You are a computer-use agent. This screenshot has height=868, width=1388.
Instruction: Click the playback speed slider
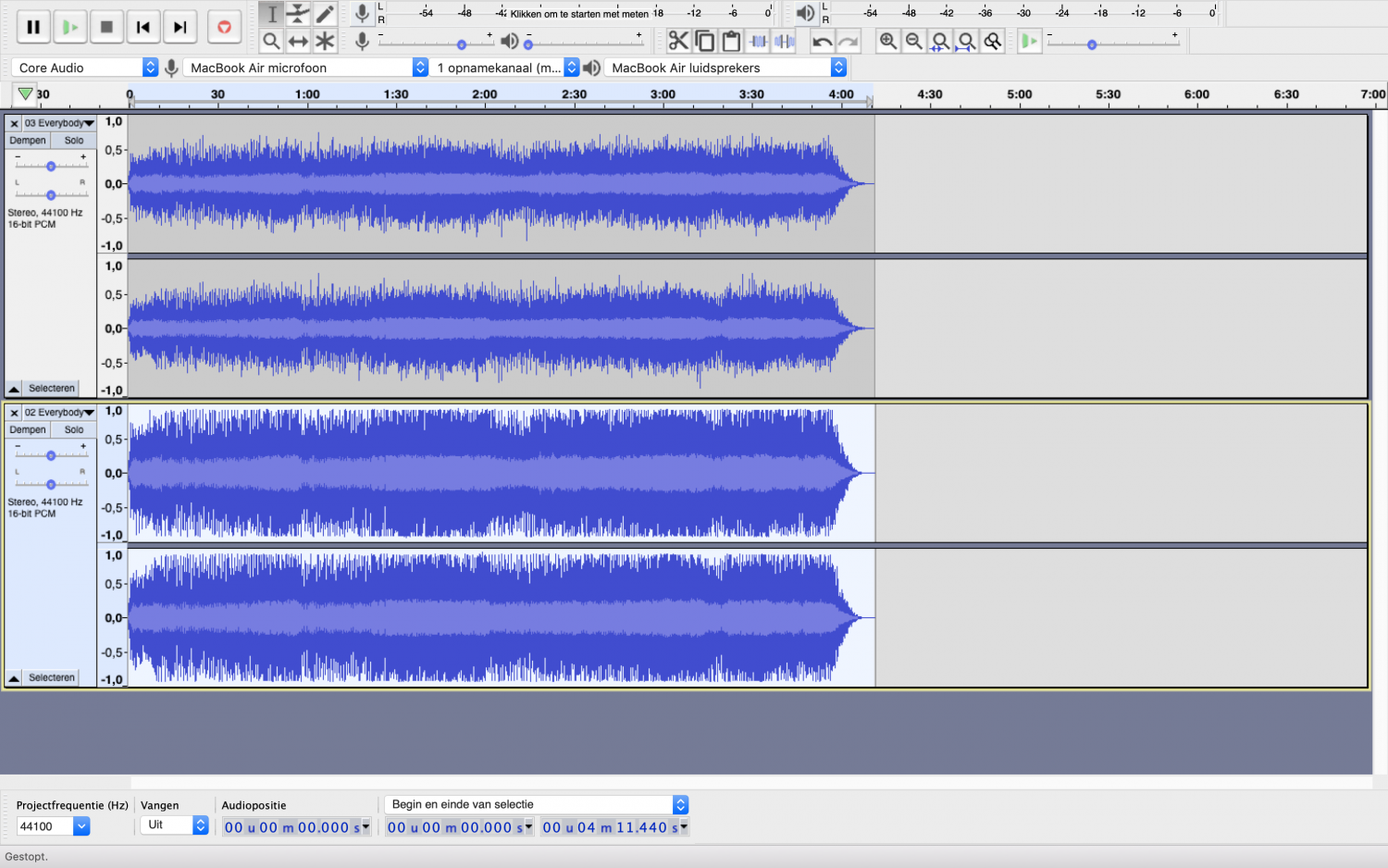point(1113,43)
